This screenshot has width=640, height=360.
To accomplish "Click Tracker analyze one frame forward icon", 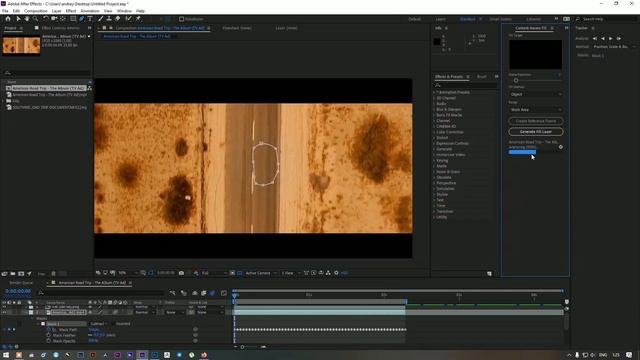I will (x=619, y=38).
